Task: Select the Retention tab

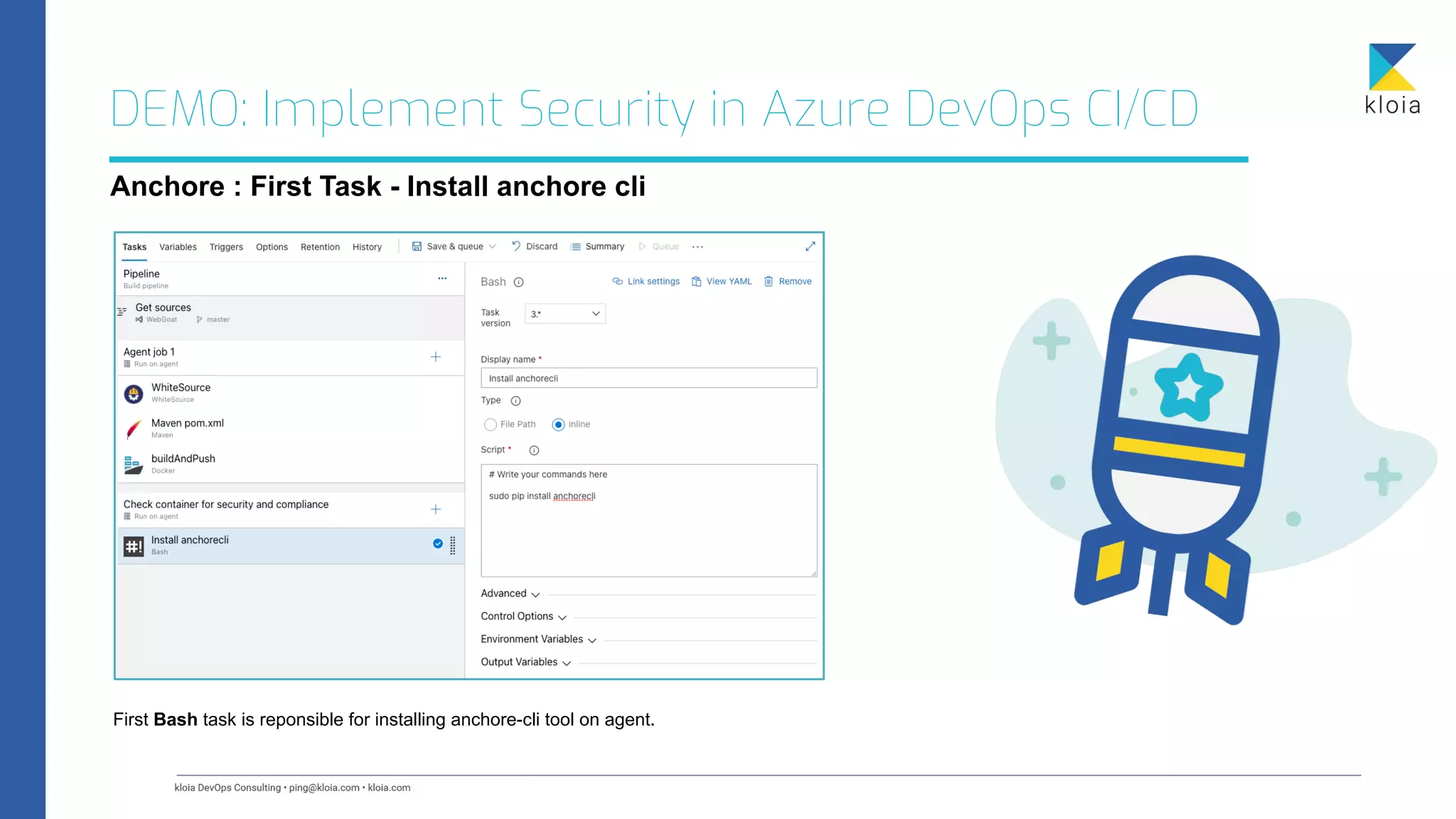Action: 320,247
